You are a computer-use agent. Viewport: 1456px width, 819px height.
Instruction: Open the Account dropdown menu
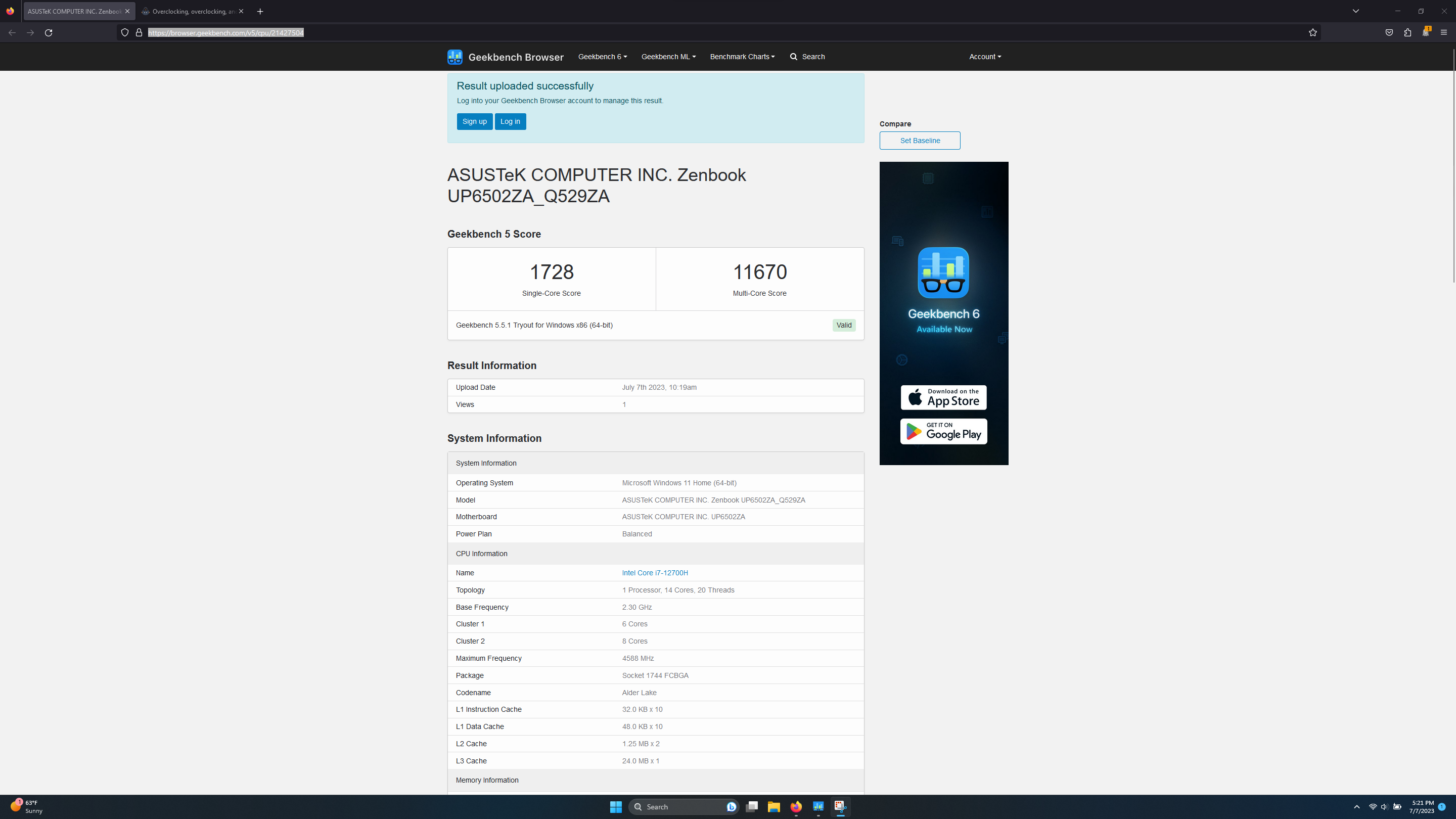pyautogui.click(x=985, y=57)
